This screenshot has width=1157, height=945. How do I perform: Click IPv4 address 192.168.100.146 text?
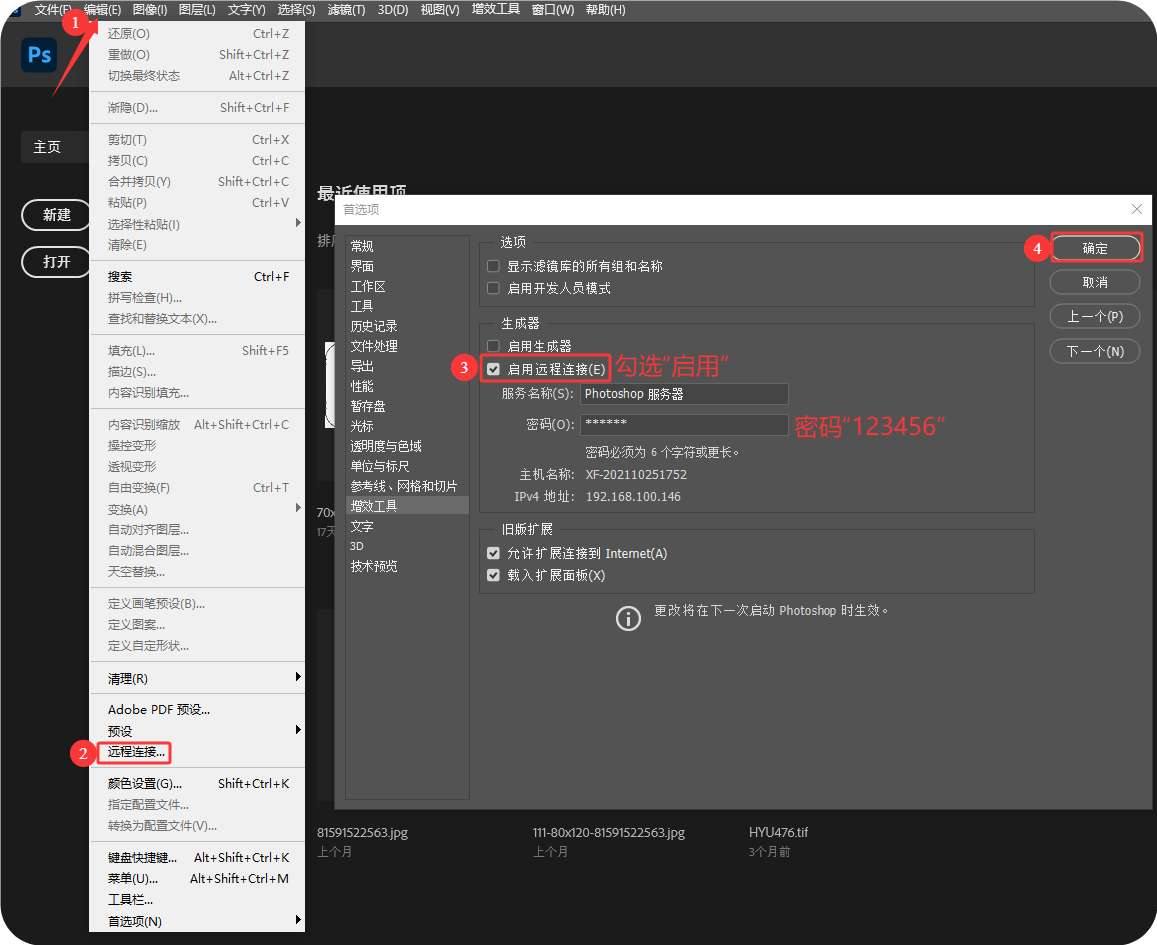pyautogui.click(x=633, y=496)
